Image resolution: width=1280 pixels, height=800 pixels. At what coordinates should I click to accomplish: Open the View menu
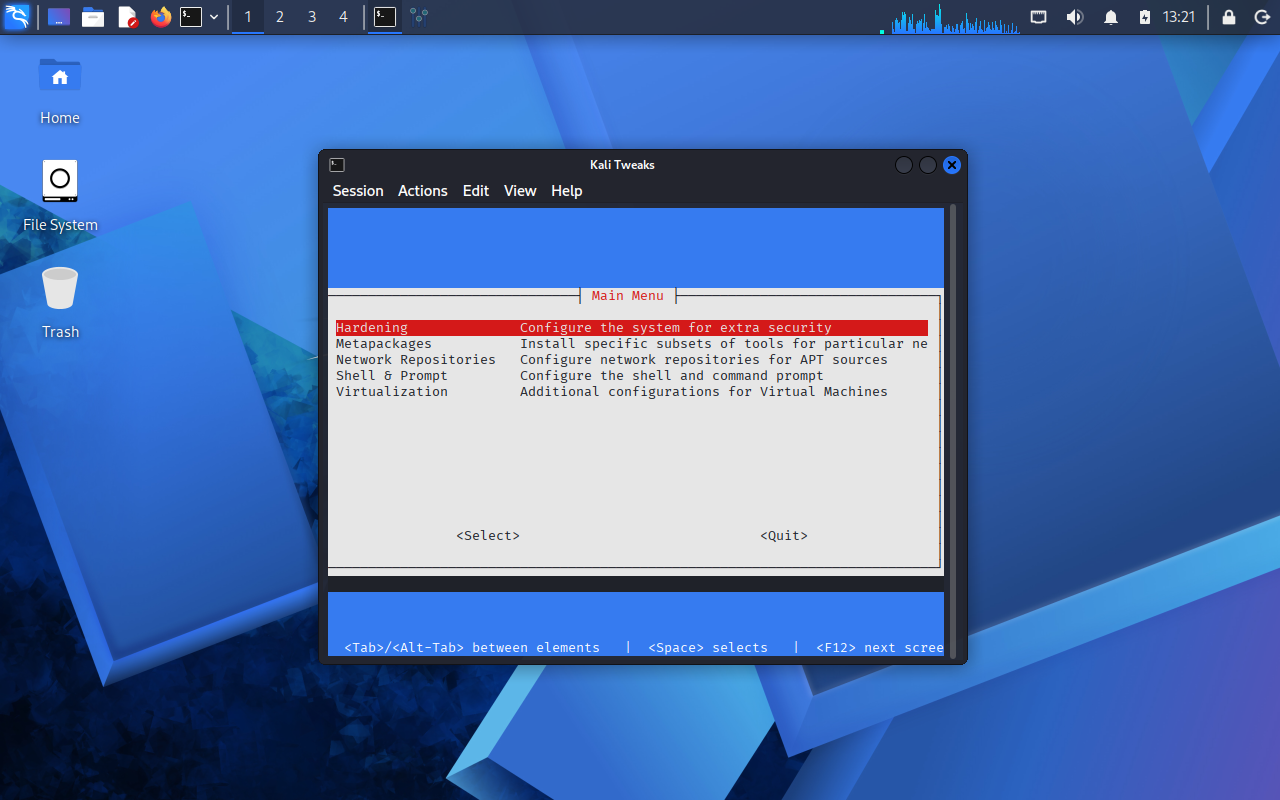520,191
